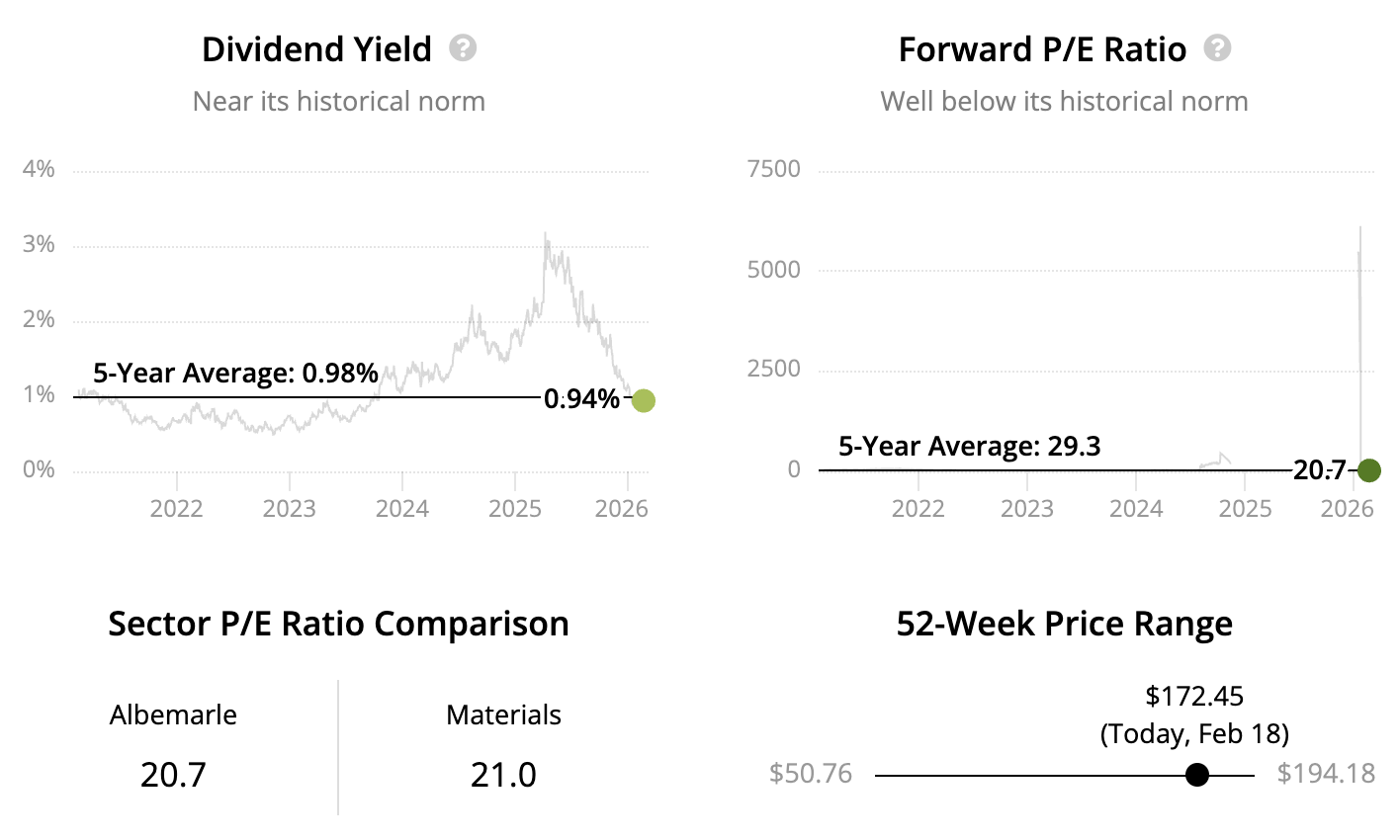Click the Albemarle label in sector comparison

point(173,714)
